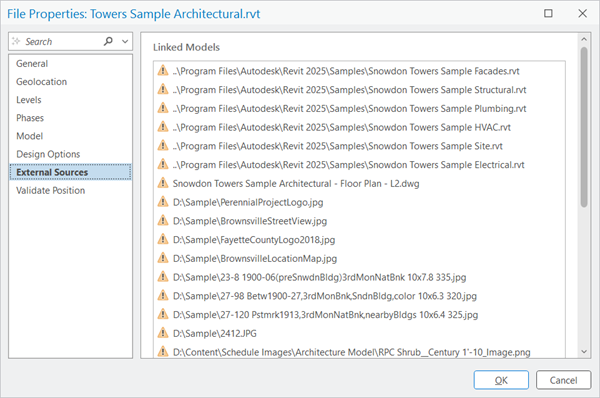Viewport: 600px width, 398px height.
Task: Click the Linked Models heading
Action: click(186, 47)
